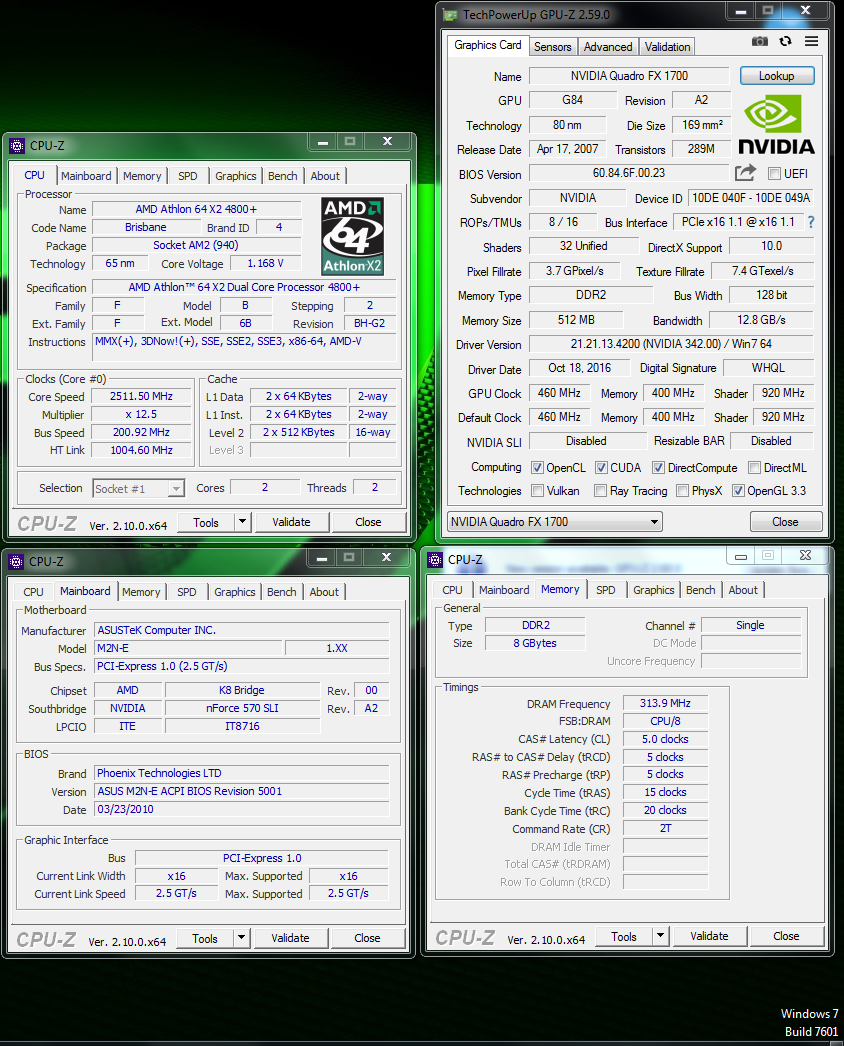Click the CPU-Z icon in Mainboard window title
This screenshot has height=1046, width=844.
click(x=16, y=562)
